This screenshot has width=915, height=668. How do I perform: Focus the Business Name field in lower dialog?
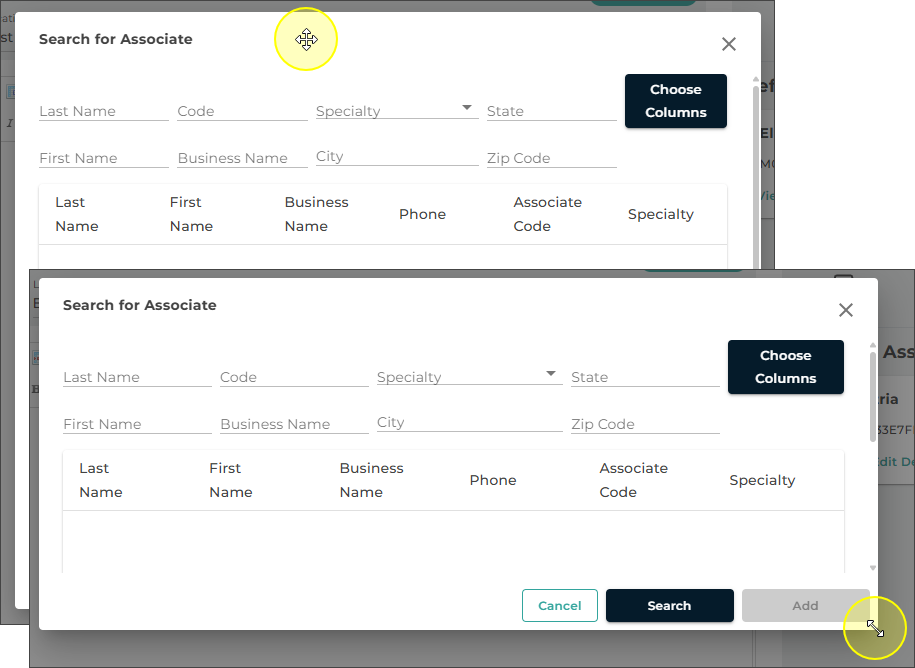click(x=294, y=424)
